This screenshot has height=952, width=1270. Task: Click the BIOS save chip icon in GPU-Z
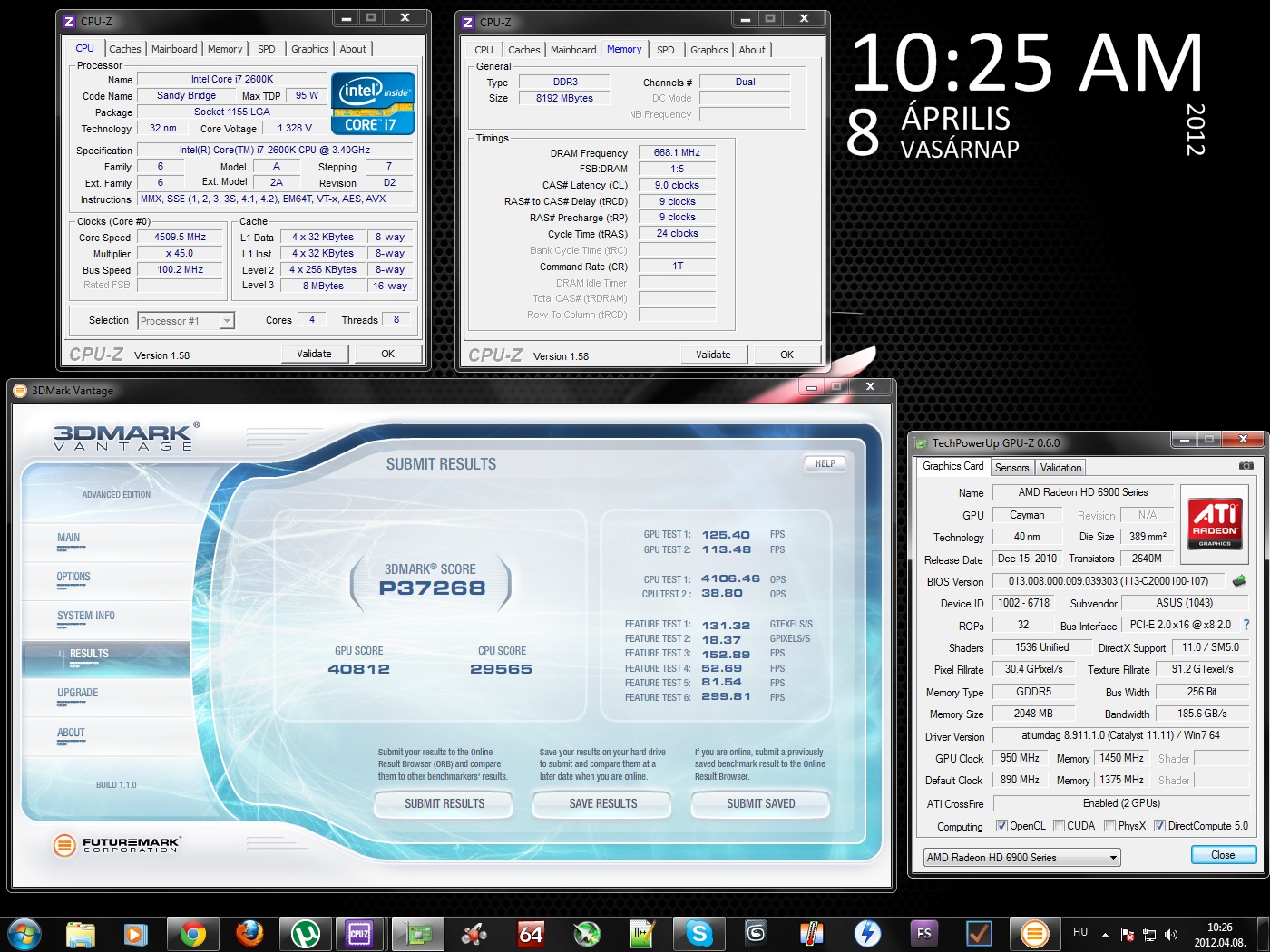[x=1239, y=580]
